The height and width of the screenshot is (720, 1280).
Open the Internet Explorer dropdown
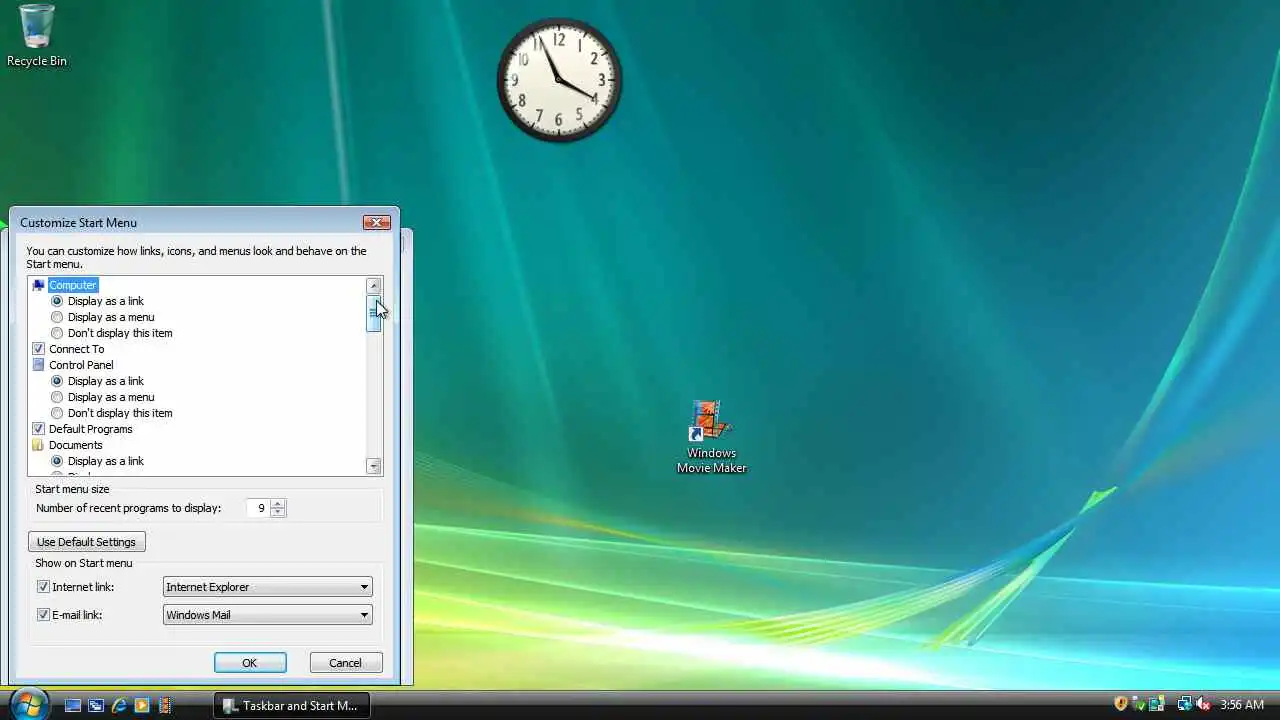click(267, 587)
